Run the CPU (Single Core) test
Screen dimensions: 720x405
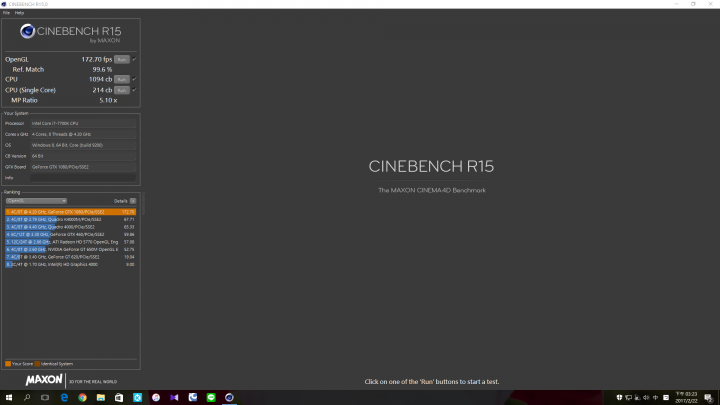[x=122, y=90]
